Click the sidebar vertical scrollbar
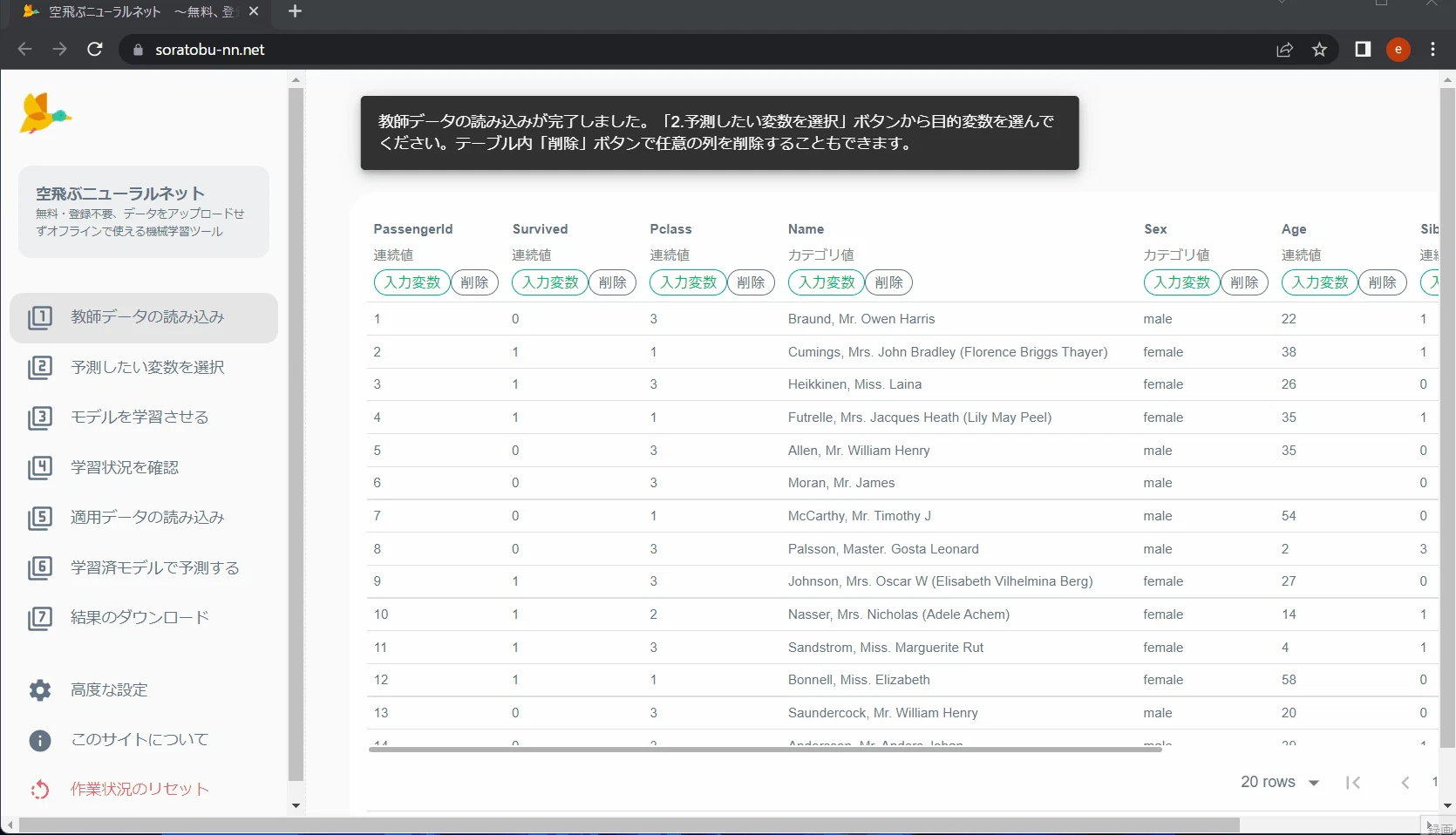This screenshot has width=1456, height=835. (x=296, y=434)
